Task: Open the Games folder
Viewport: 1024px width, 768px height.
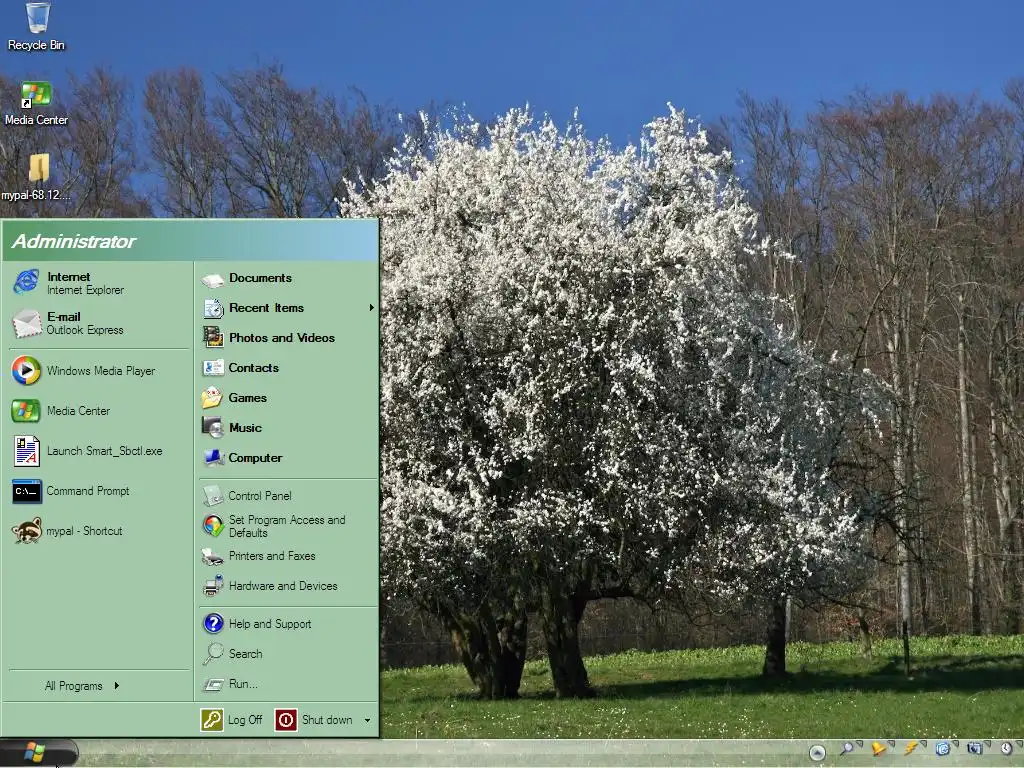Action: click(288, 398)
